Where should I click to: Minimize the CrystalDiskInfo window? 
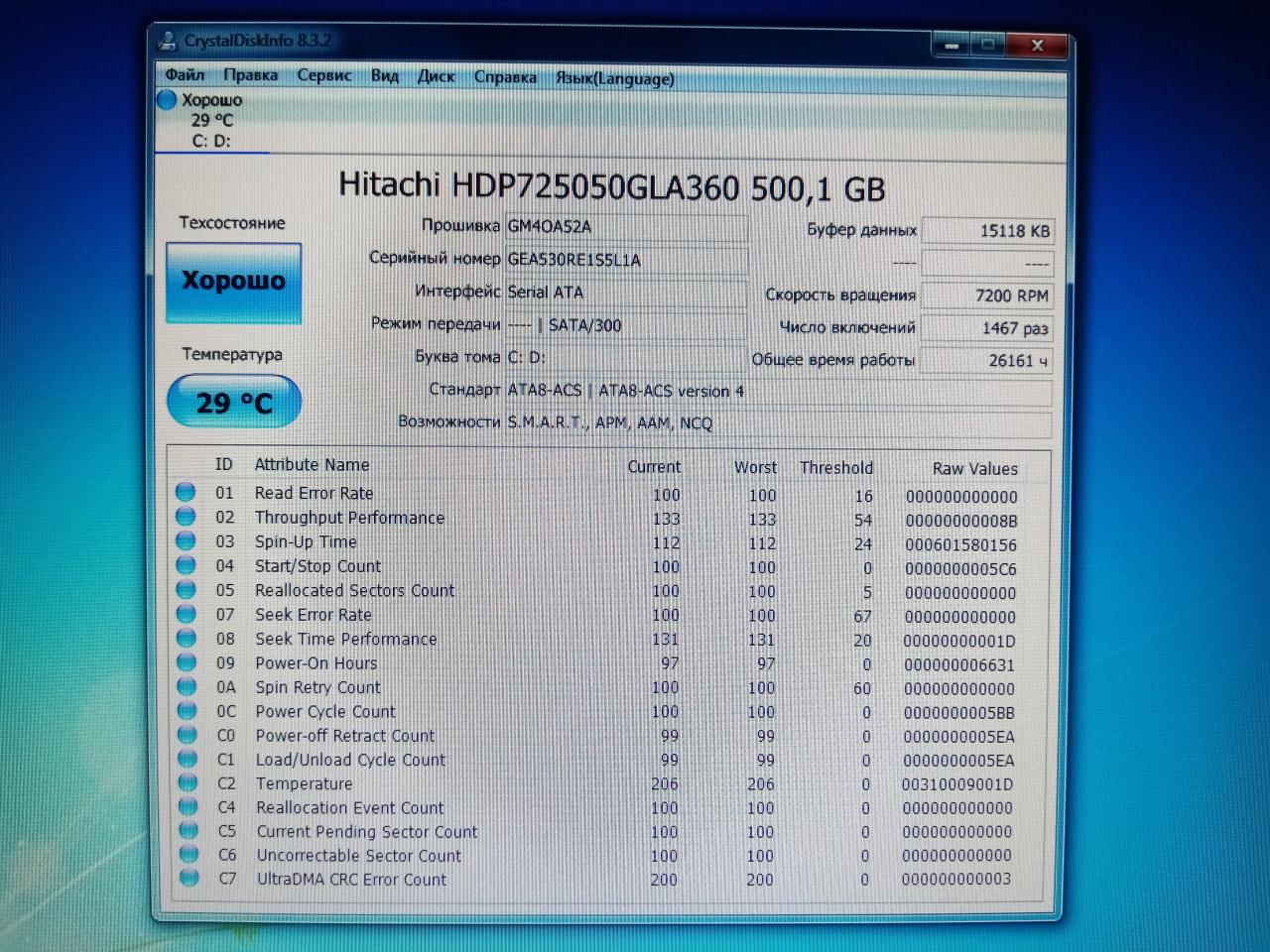951,45
